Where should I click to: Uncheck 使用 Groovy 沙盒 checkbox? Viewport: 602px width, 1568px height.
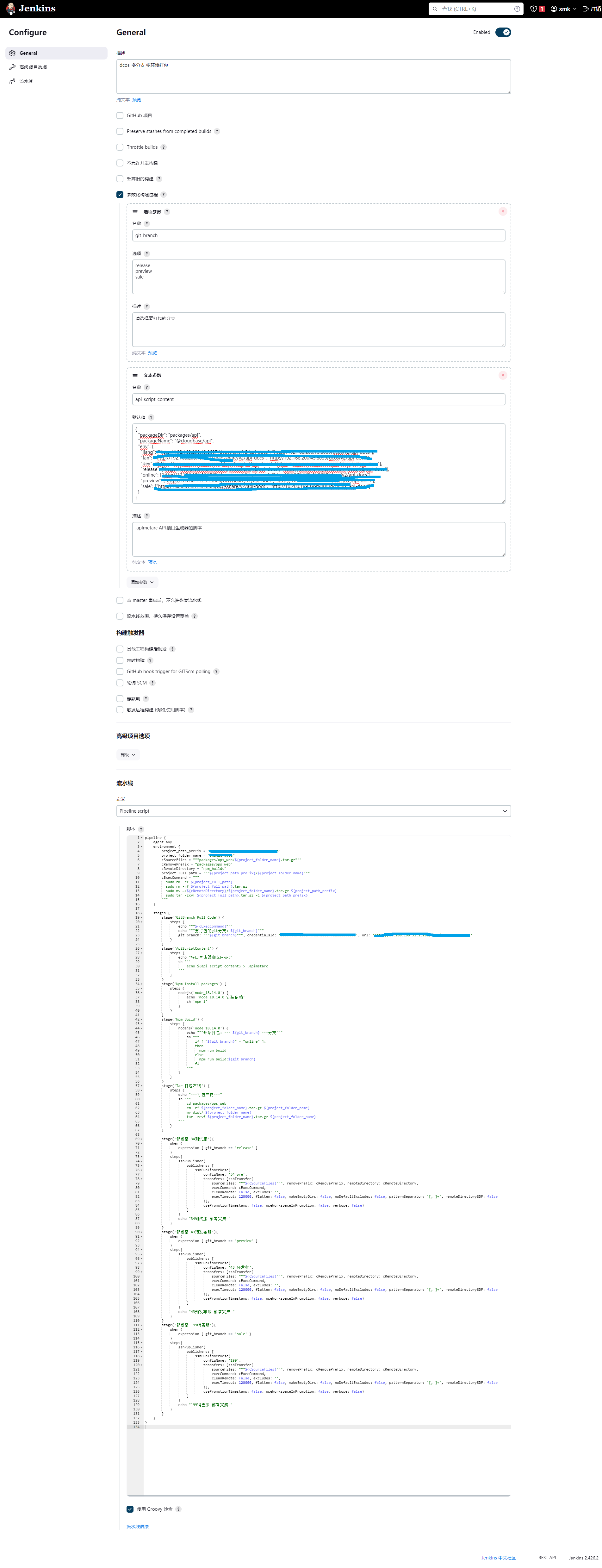point(130,1509)
